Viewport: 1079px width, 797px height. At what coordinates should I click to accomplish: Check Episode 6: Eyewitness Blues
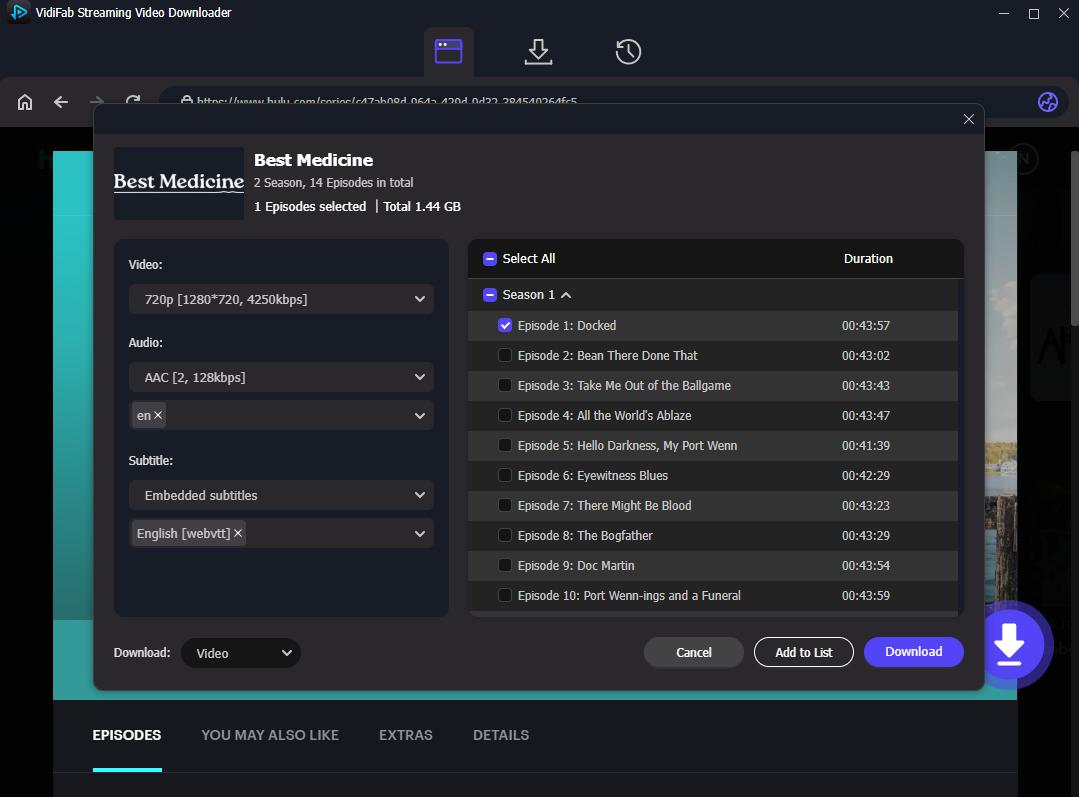coord(504,475)
